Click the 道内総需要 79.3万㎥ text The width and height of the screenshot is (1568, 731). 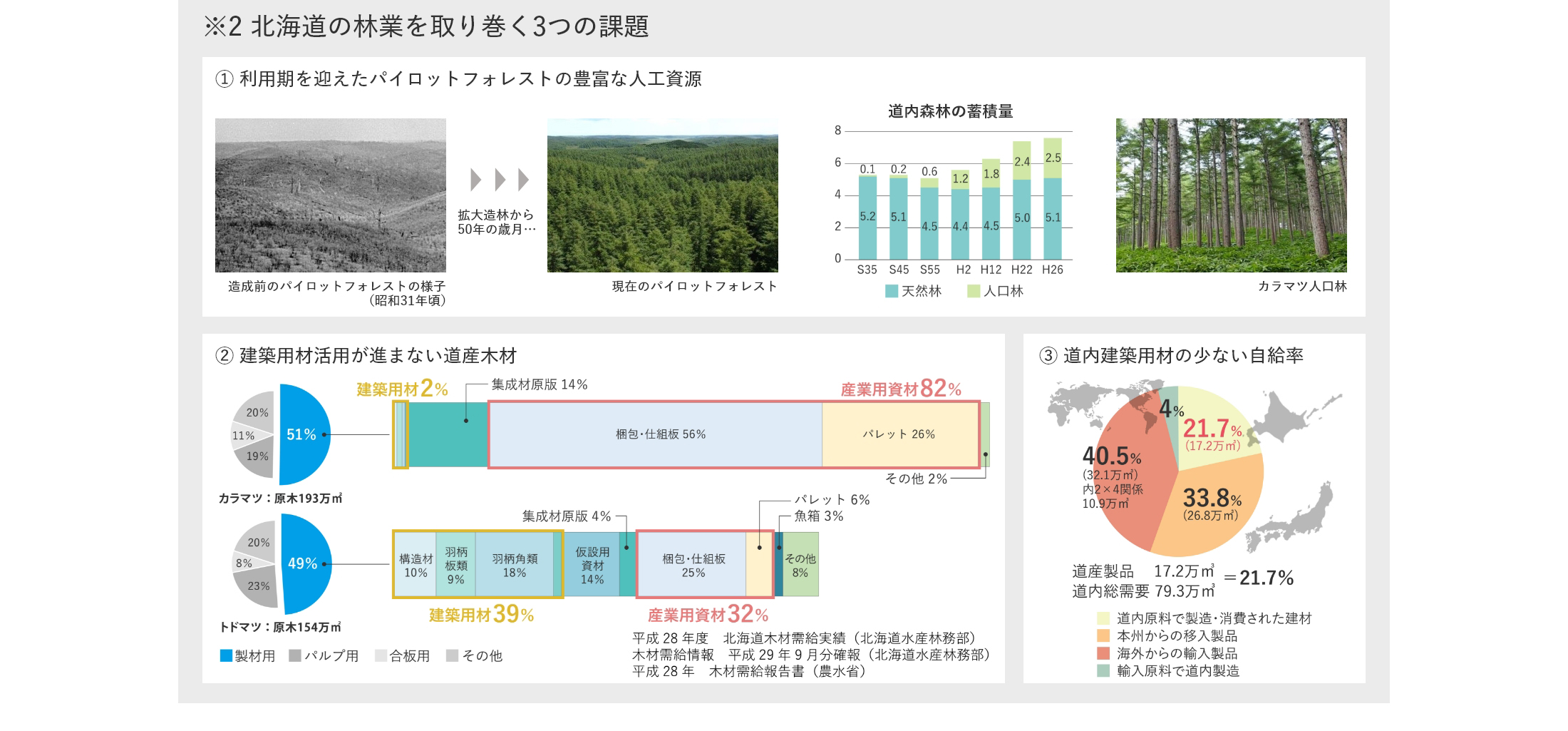pos(1143,591)
